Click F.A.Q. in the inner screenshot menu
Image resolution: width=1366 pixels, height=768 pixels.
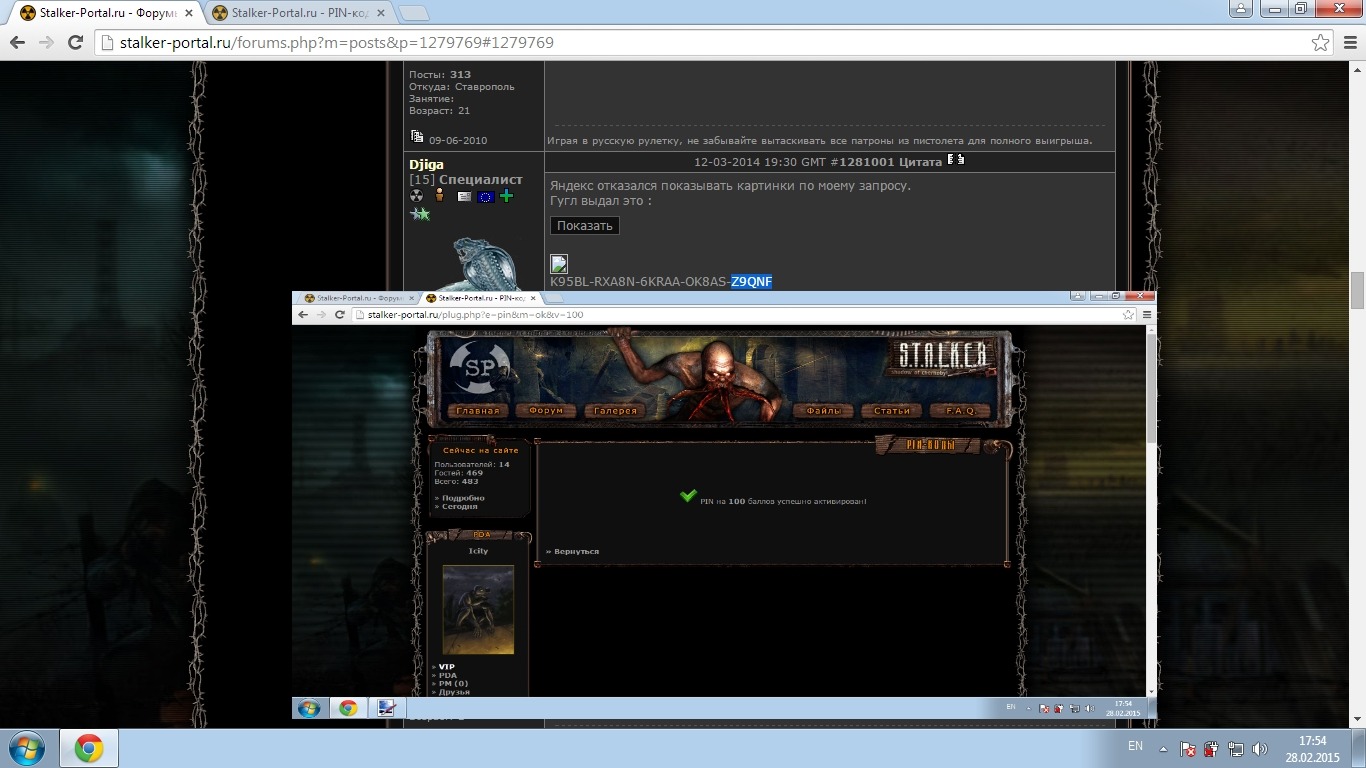point(960,411)
